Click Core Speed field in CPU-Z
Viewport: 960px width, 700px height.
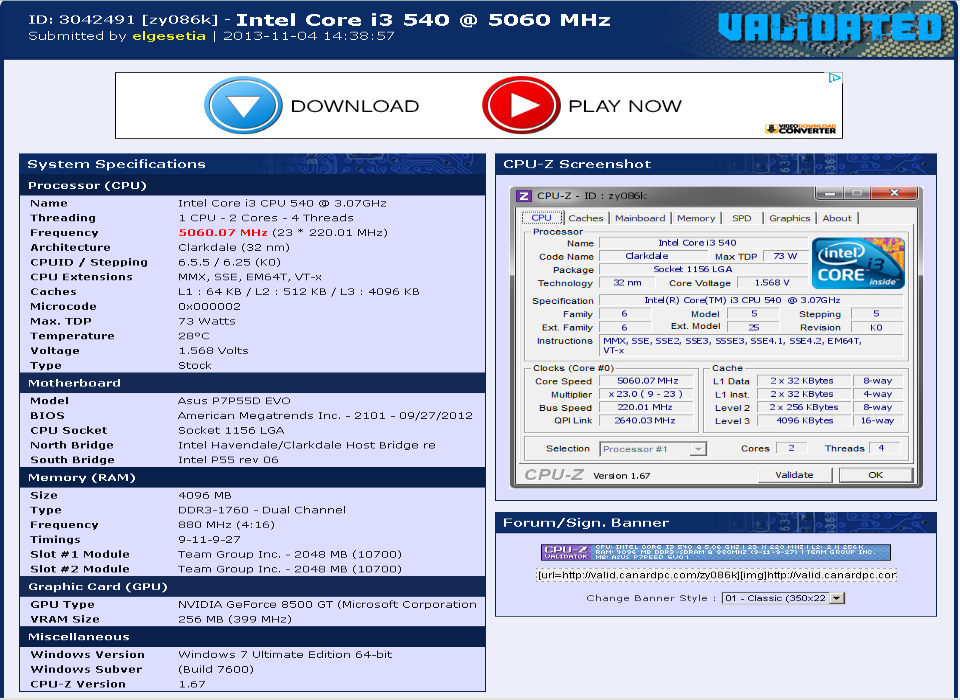point(647,381)
